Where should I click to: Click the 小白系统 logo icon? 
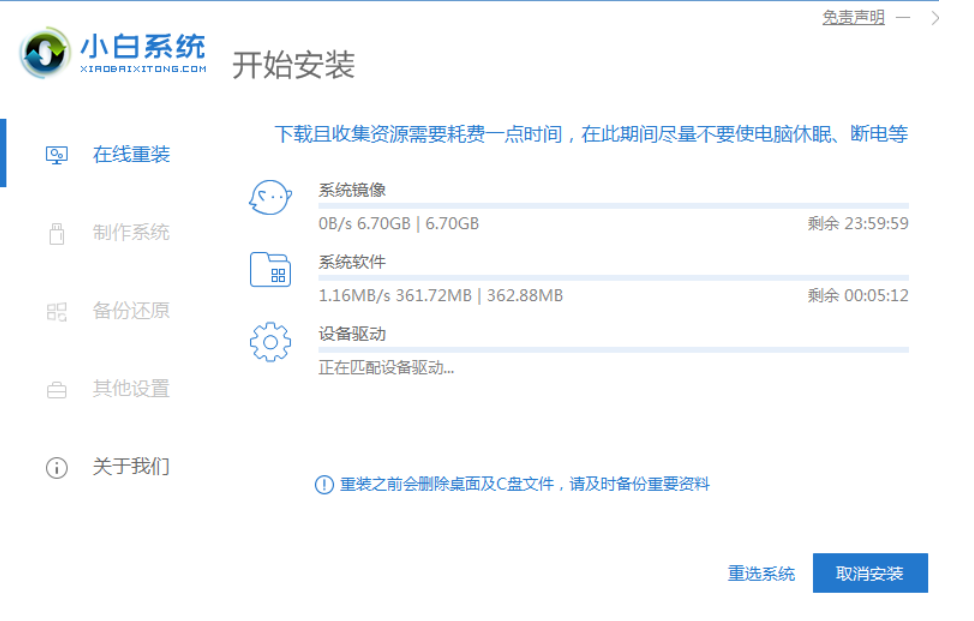[x=46, y=53]
